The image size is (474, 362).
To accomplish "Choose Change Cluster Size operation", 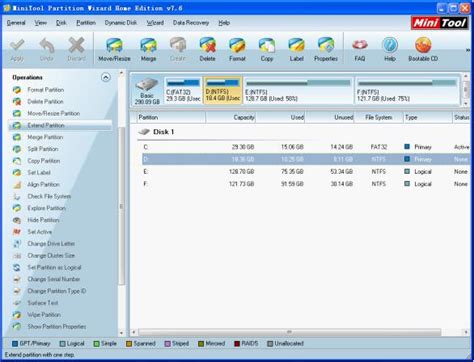I will pyautogui.click(x=51, y=256).
